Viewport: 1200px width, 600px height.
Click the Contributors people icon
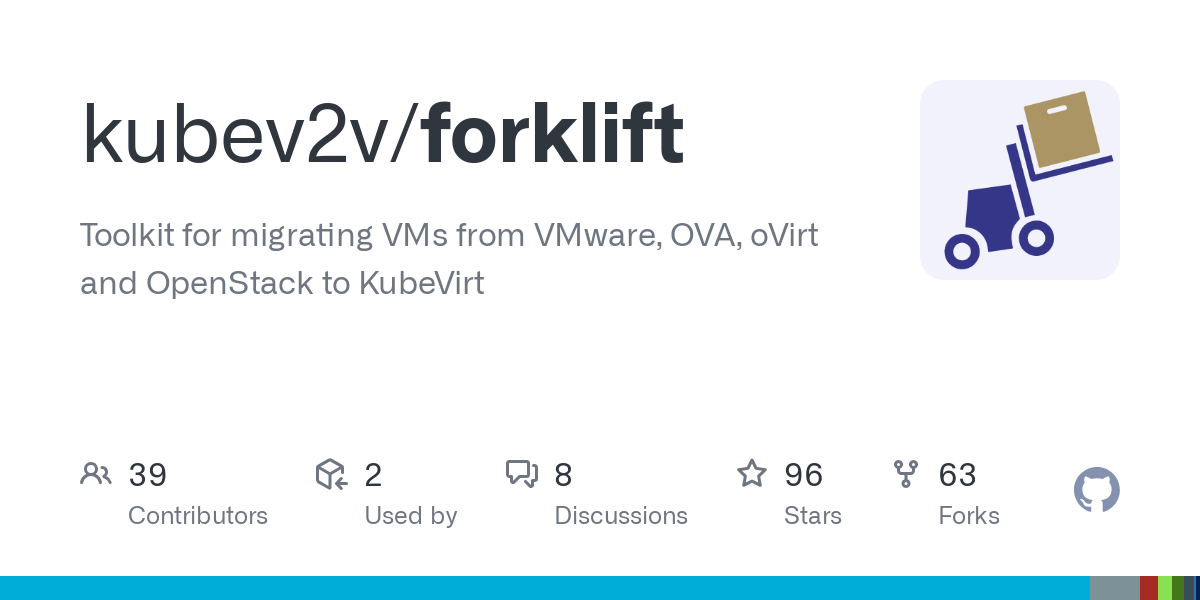[x=96, y=474]
